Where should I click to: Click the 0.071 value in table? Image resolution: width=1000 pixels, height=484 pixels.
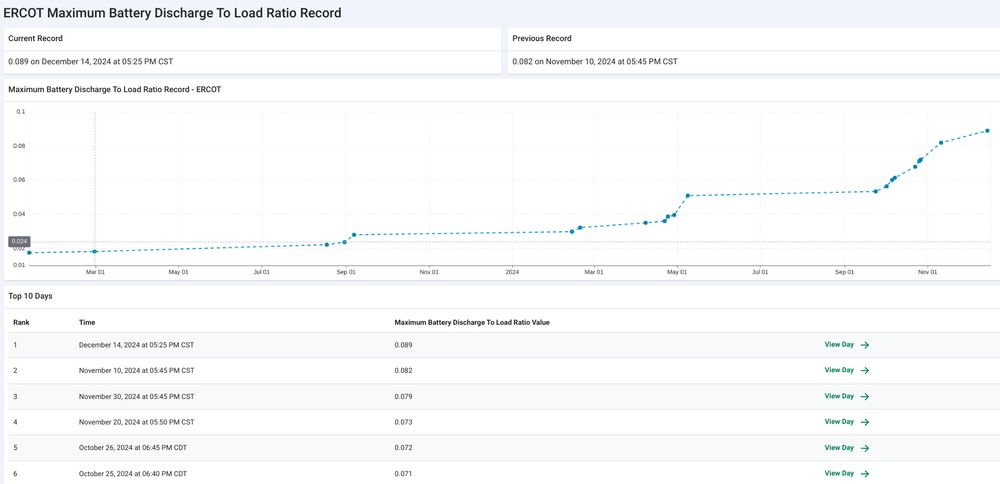[x=403, y=474]
